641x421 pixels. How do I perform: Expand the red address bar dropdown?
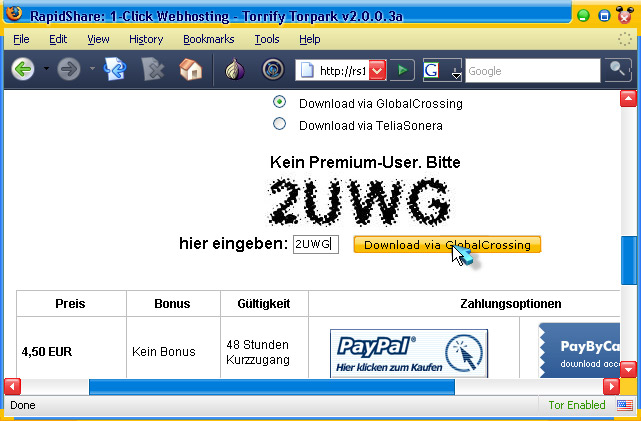point(377,70)
